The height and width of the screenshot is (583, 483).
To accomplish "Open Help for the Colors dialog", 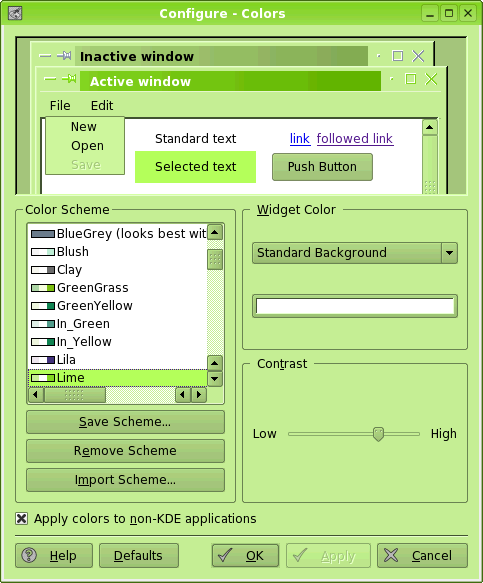I will 54,555.
